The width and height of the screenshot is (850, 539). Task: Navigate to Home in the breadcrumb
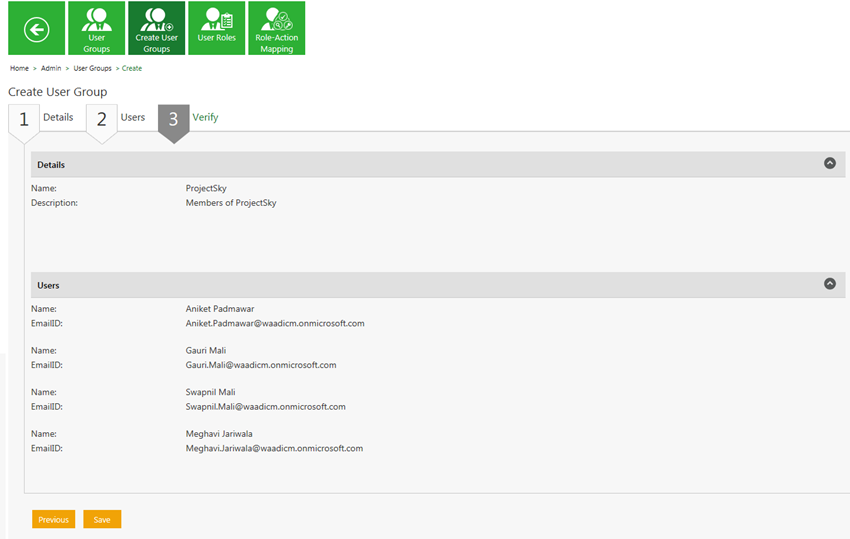pos(19,68)
